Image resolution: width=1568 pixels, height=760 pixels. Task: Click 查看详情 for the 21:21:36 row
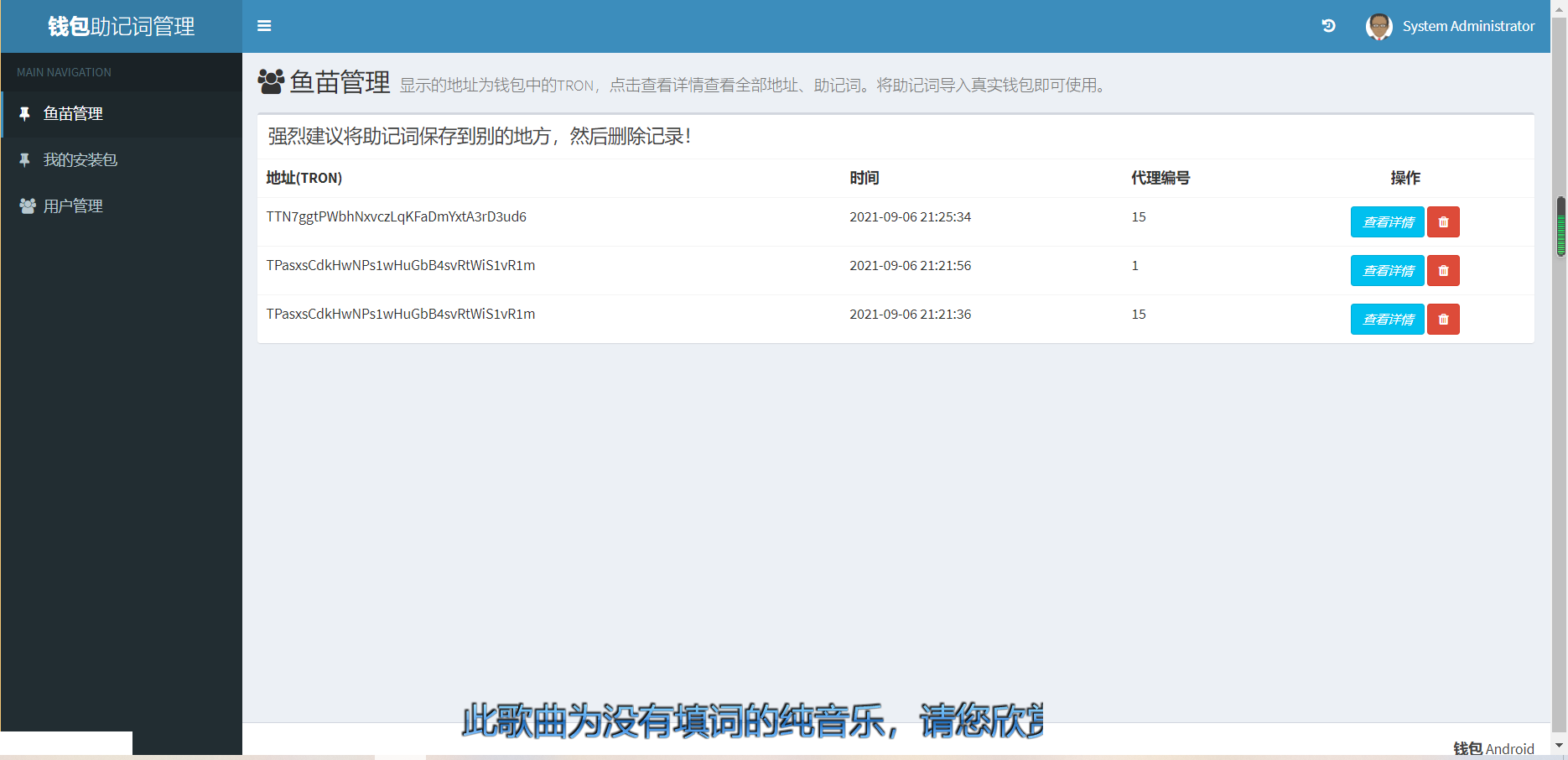1387,320
